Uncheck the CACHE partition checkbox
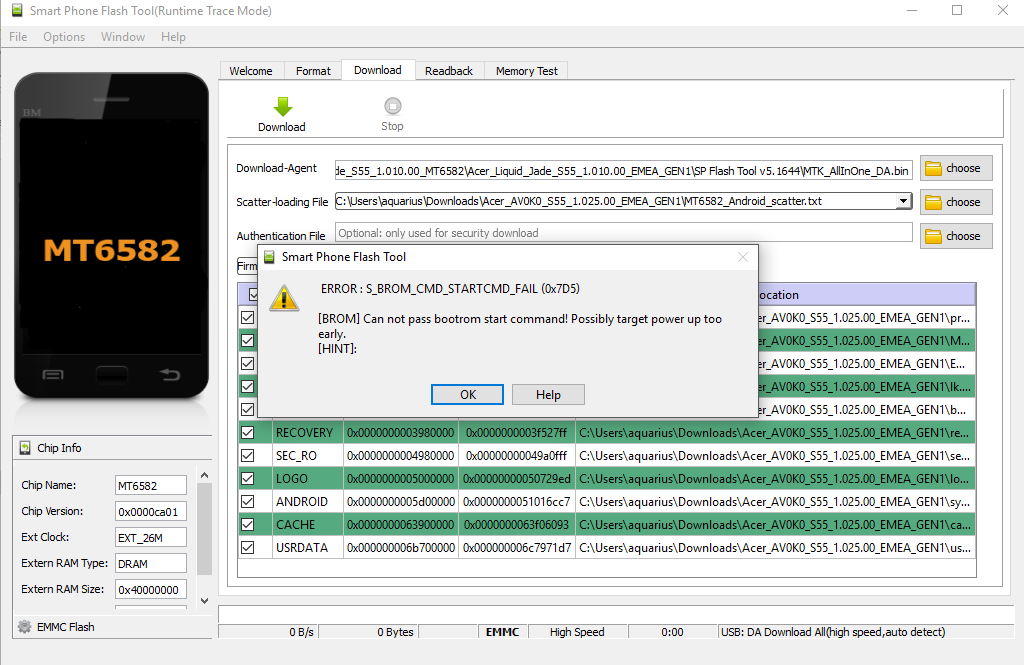The image size is (1024, 665). 248,525
